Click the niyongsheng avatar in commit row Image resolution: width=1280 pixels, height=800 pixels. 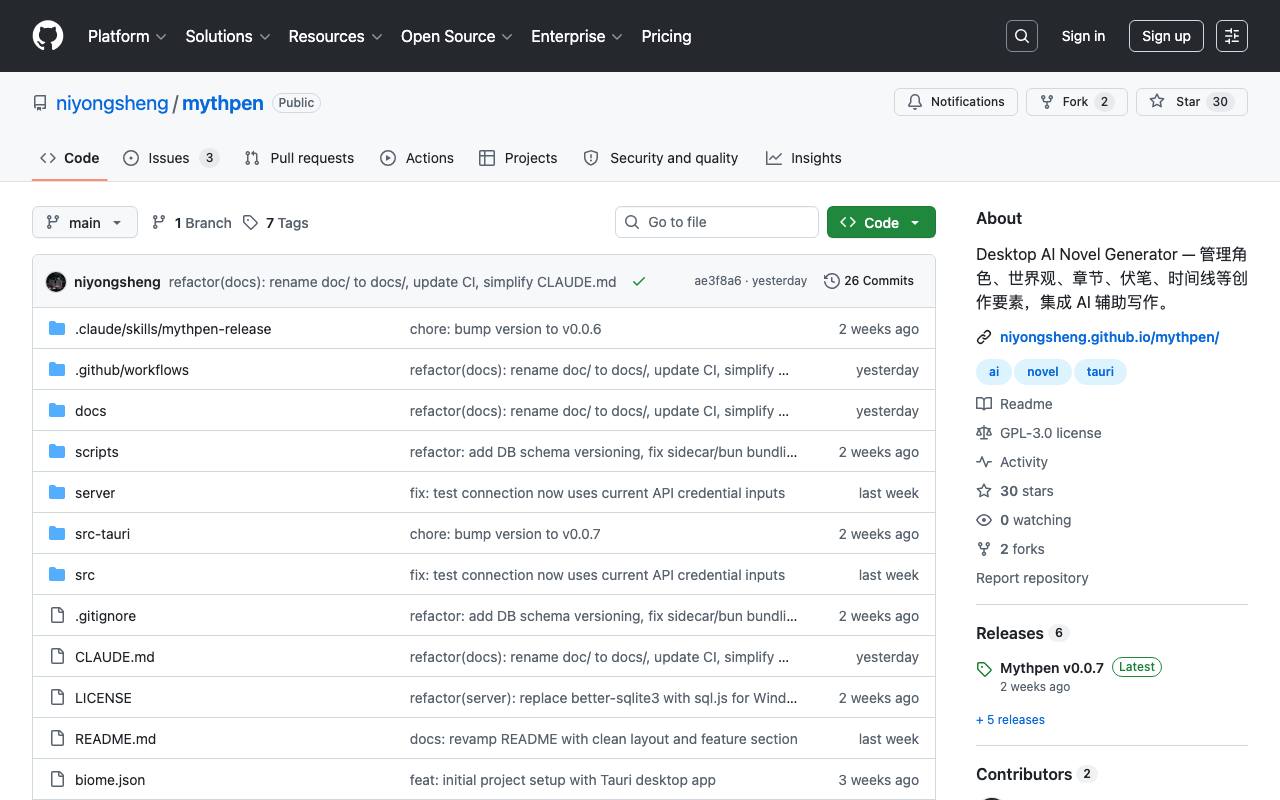56,282
